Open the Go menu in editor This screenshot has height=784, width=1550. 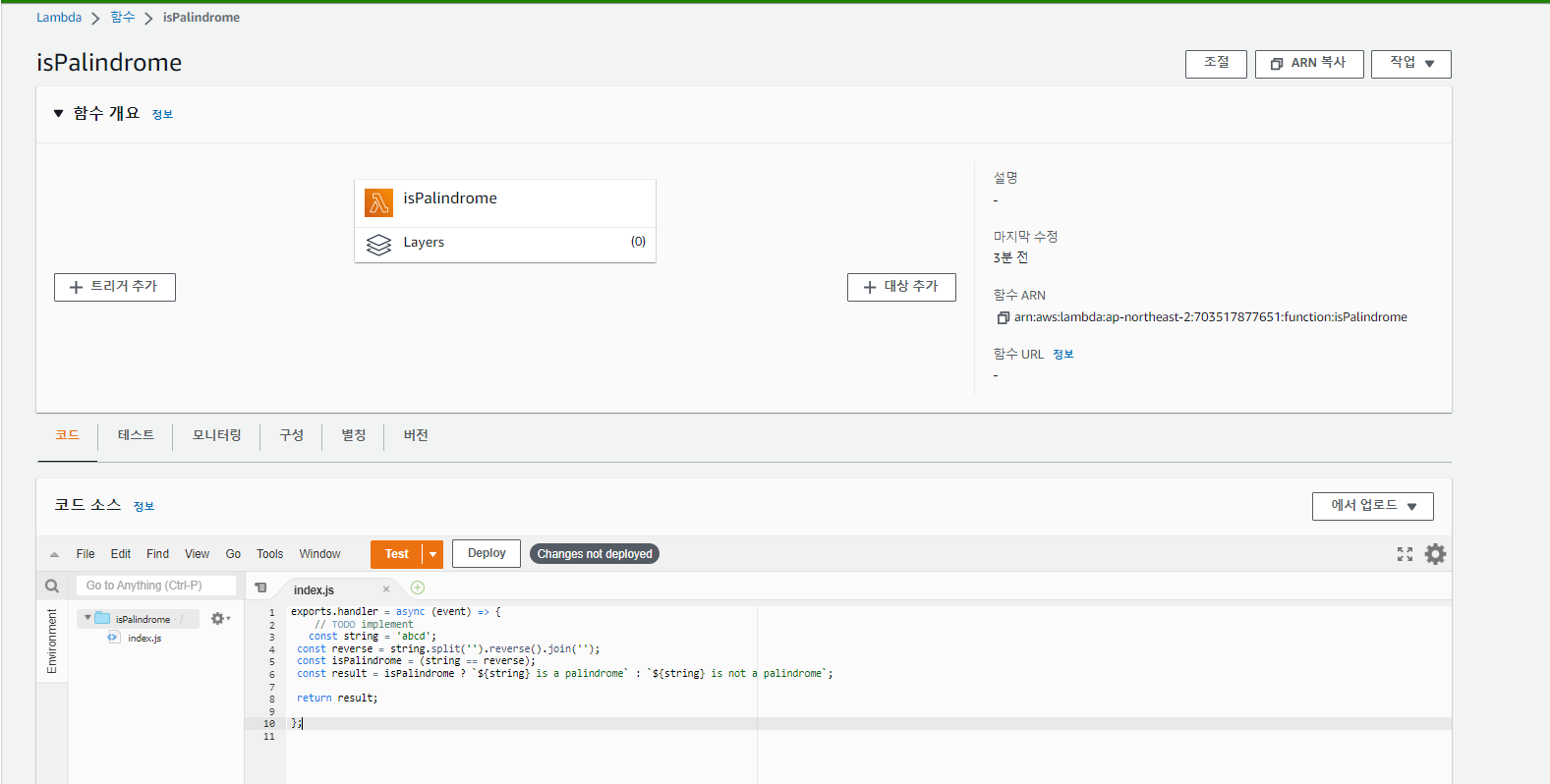coord(233,554)
